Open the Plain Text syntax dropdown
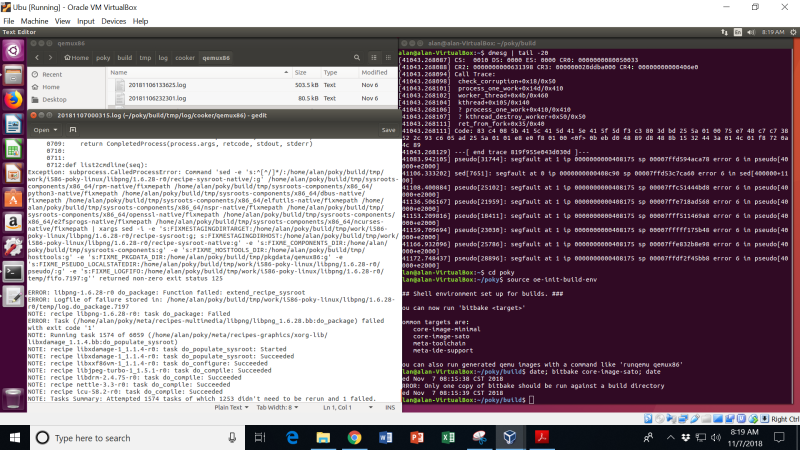This screenshot has height=450, width=800. (x=231, y=407)
